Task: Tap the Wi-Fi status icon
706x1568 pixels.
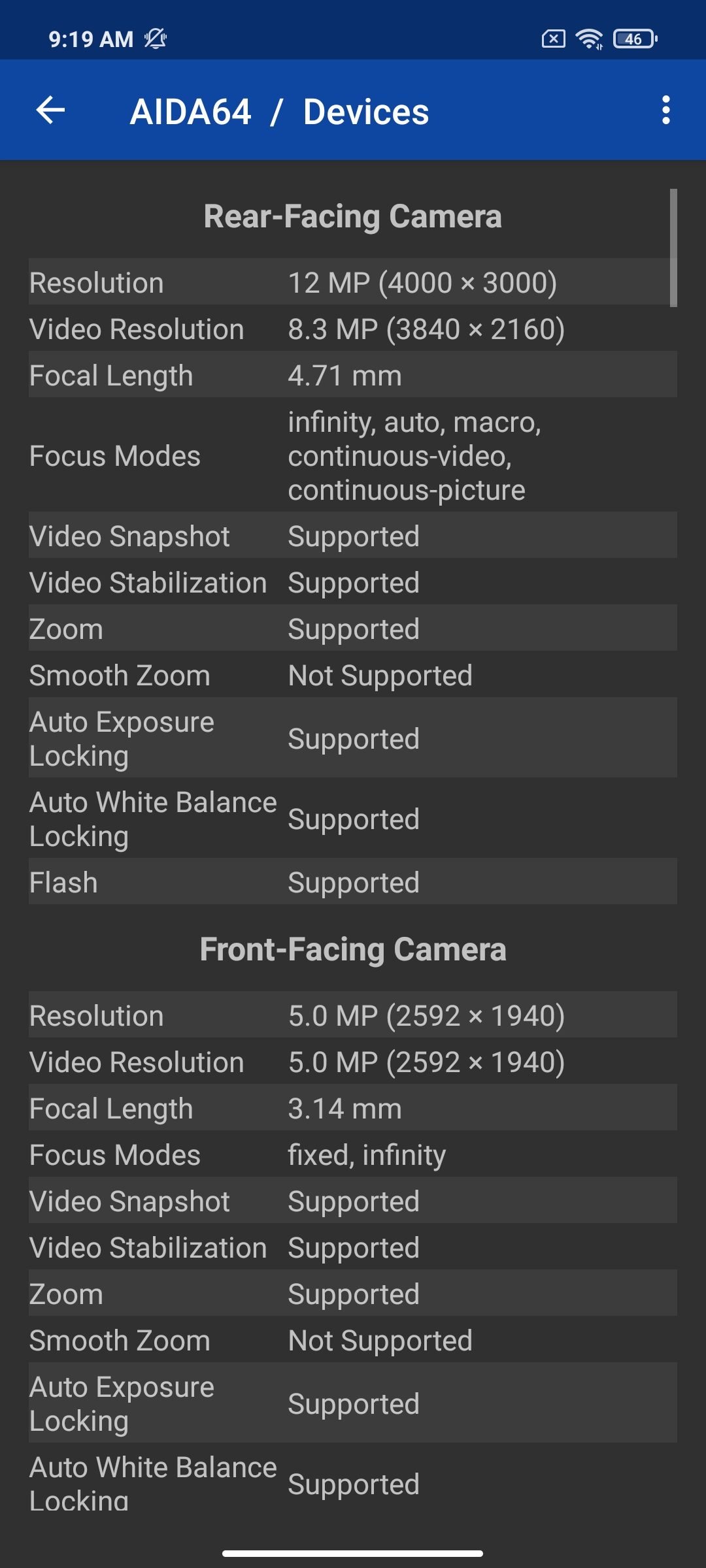Action: 589,39
